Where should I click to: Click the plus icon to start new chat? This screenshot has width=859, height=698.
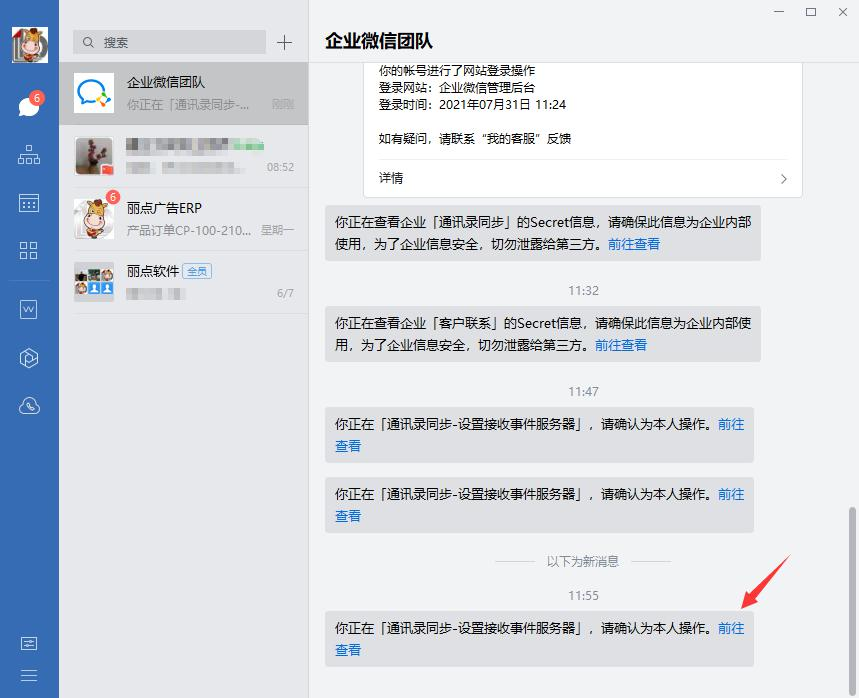click(284, 42)
